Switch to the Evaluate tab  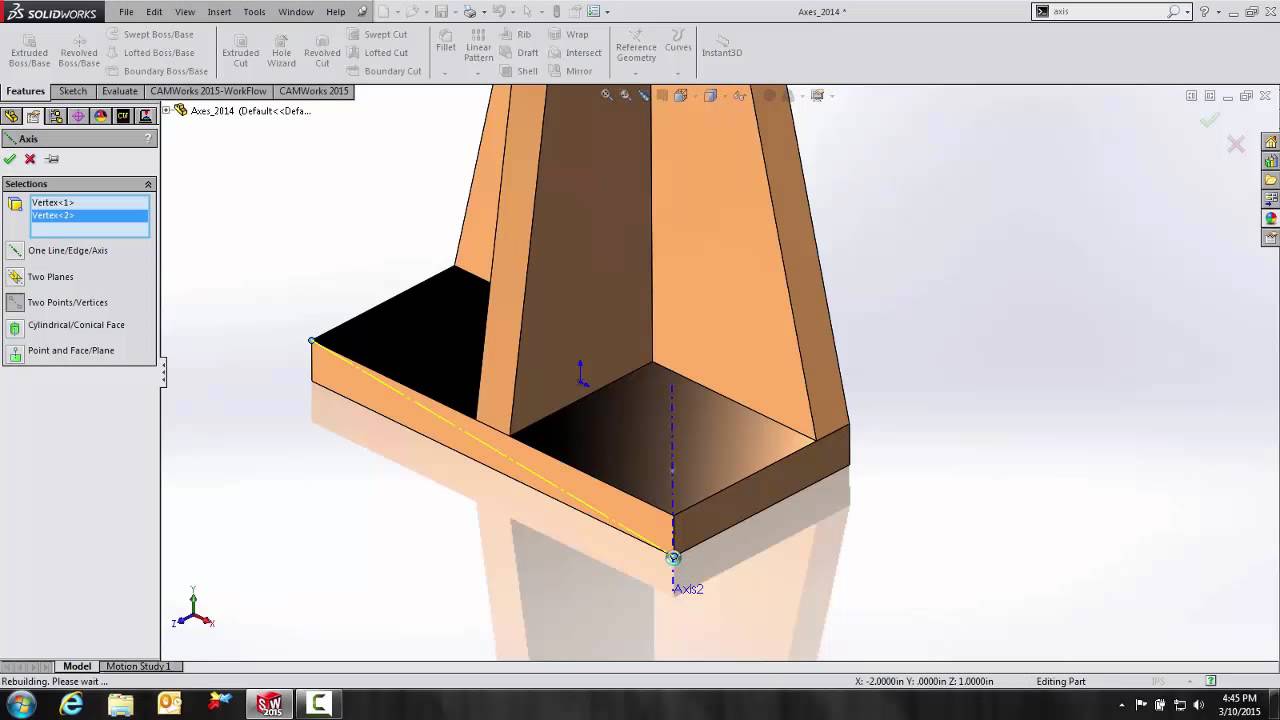(x=120, y=91)
